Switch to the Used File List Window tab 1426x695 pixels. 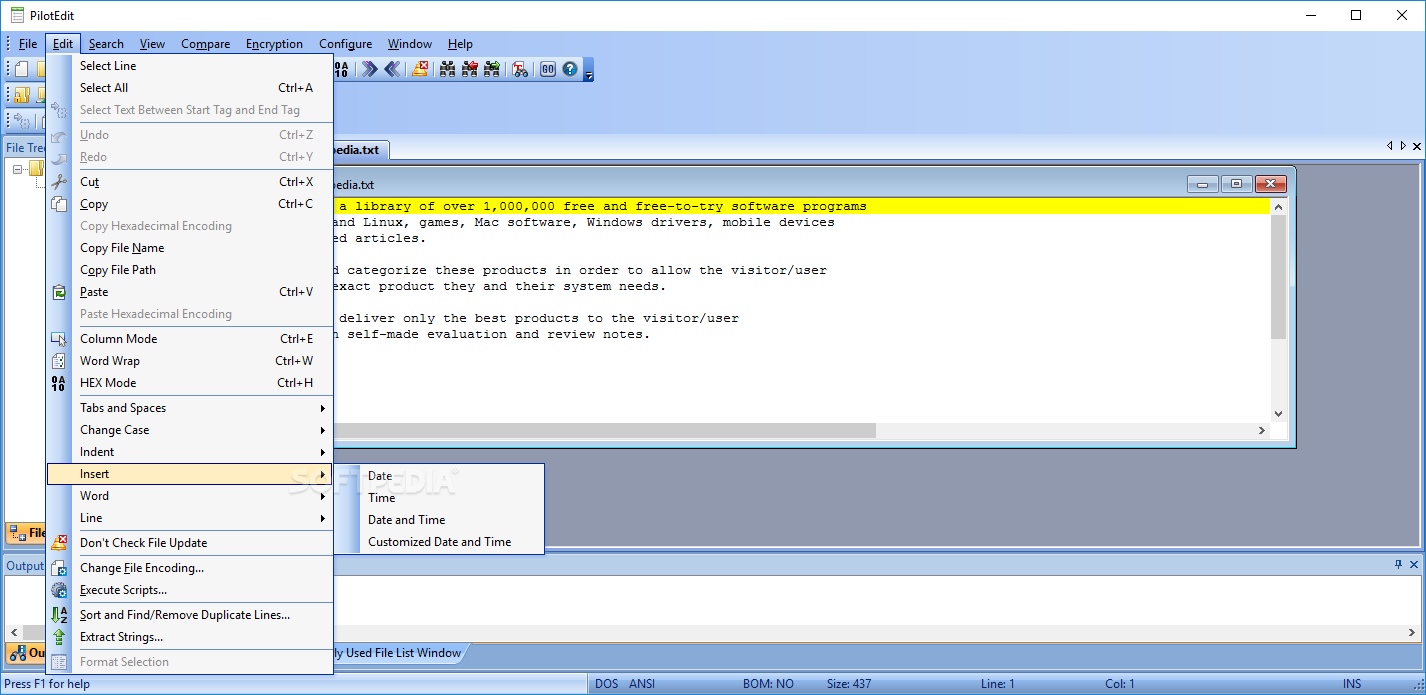pos(398,653)
